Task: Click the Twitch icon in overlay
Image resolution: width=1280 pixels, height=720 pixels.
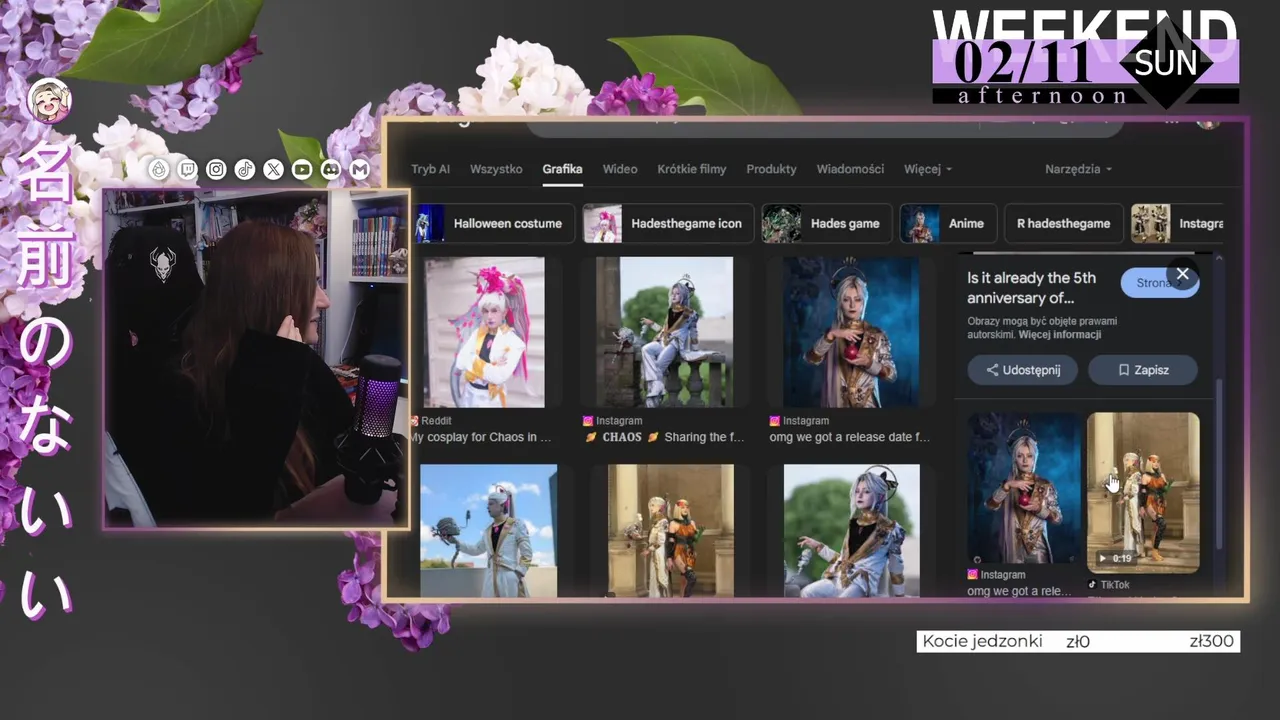Action: point(187,170)
